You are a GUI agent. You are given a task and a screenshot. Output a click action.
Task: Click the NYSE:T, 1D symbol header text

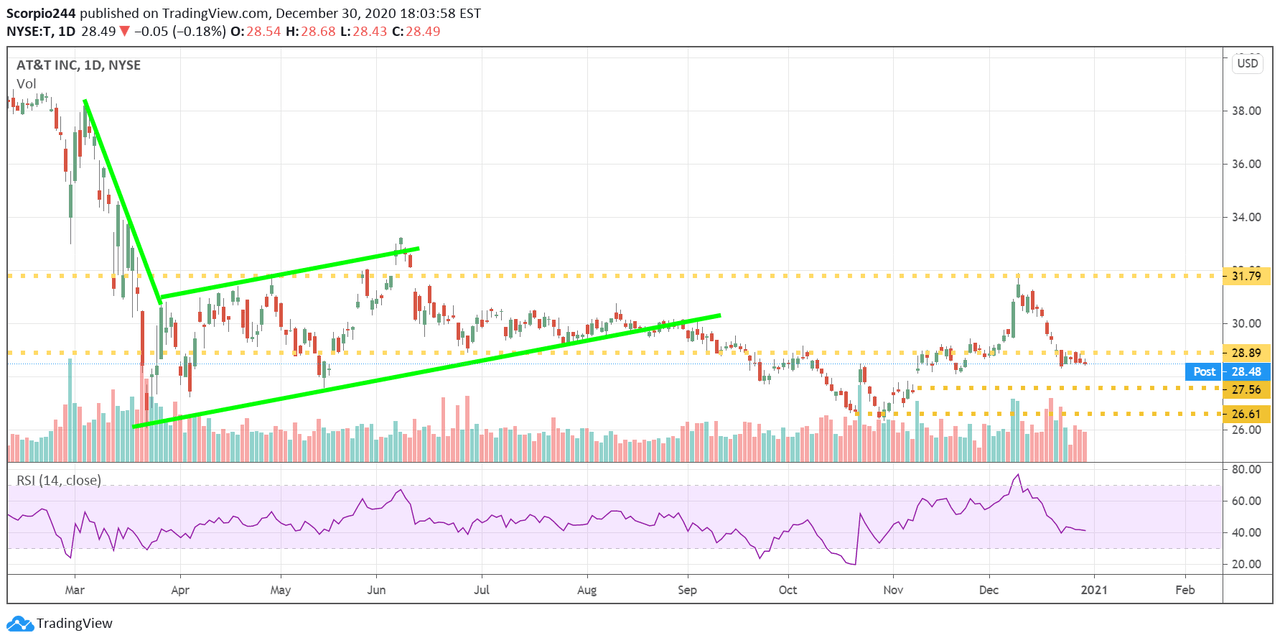click(x=40, y=32)
